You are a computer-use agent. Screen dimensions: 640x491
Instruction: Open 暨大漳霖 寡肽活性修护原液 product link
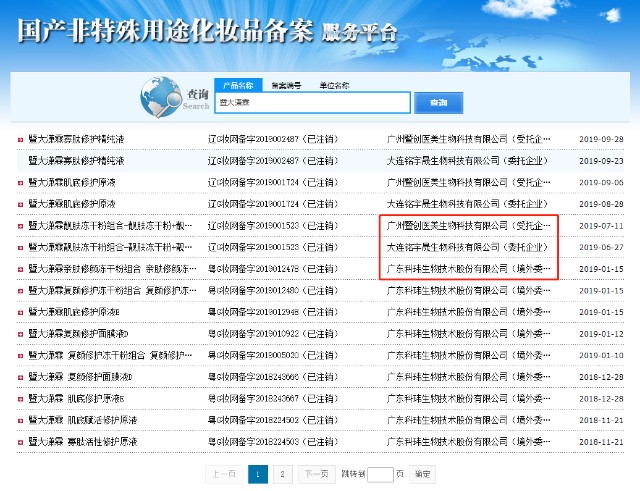pos(82,442)
